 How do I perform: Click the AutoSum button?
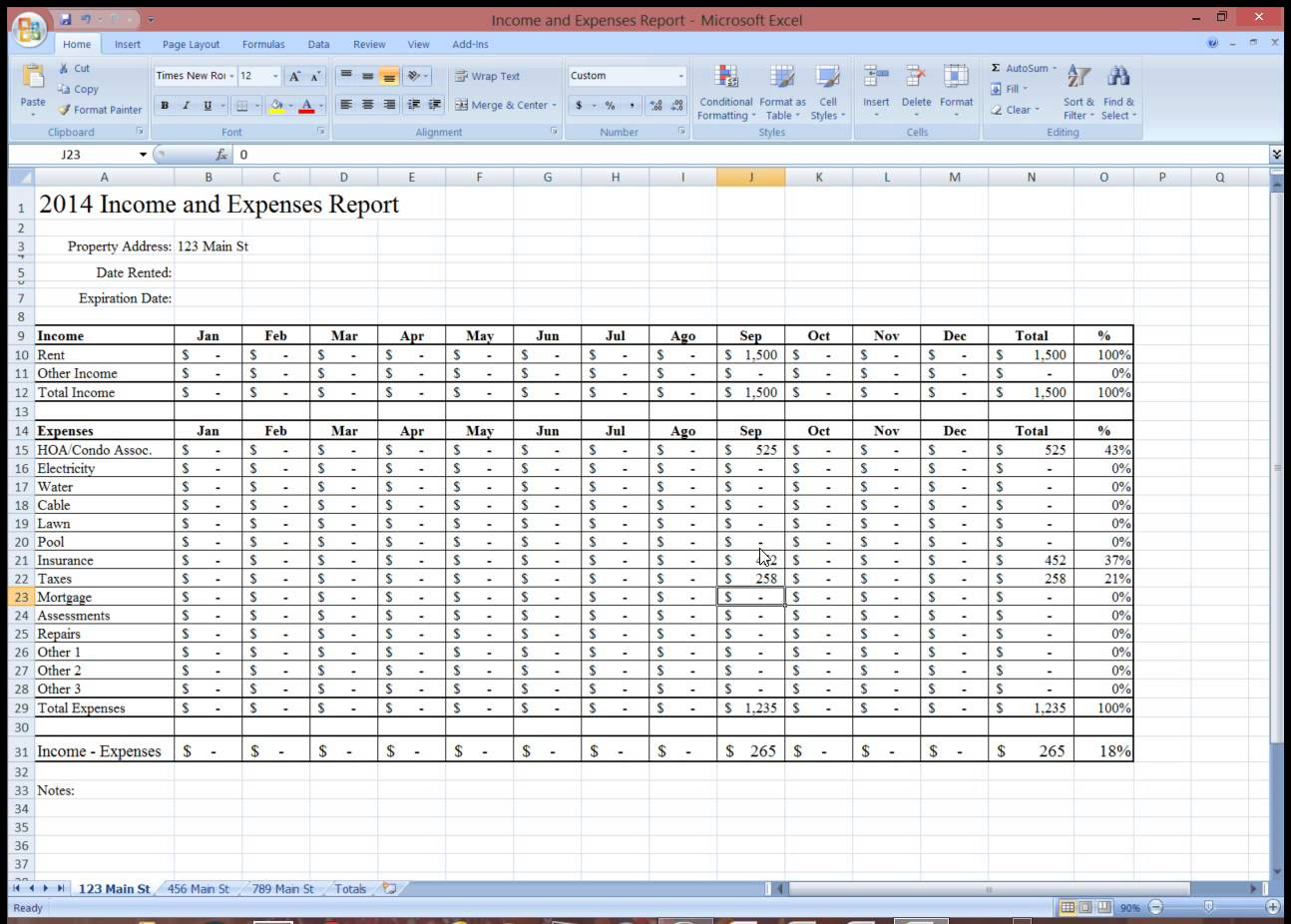point(1023,68)
